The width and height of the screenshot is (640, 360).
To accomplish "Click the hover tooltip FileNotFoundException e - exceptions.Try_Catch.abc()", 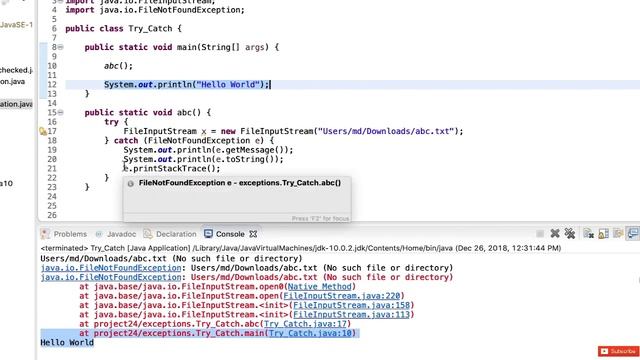I will click(x=240, y=183).
